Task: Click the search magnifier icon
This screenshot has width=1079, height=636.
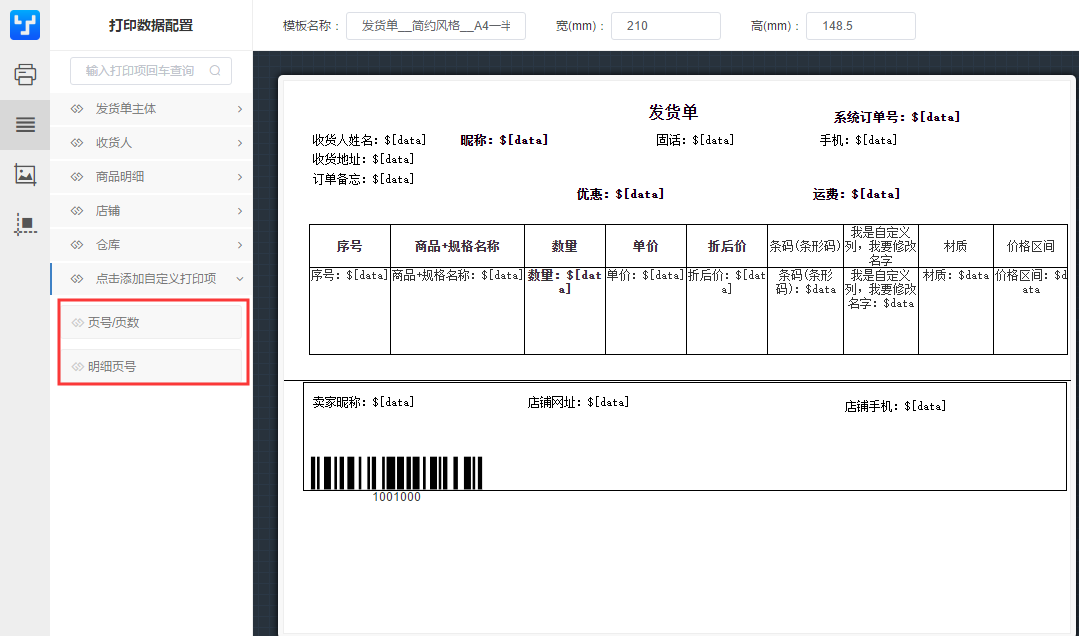Action: pos(215,70)
